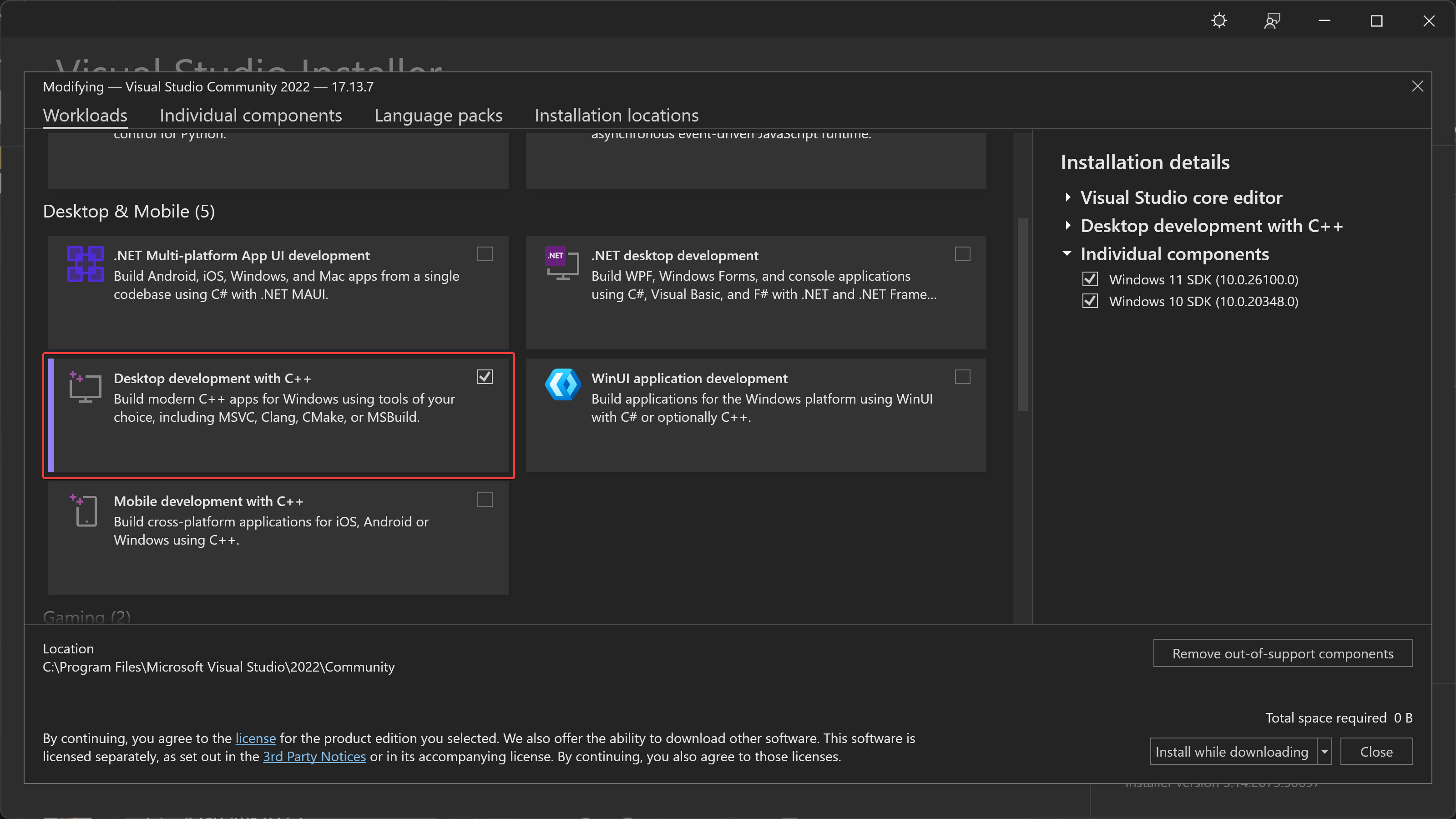
Task: Switch to Individual components tab
Action: click(251, 115)
